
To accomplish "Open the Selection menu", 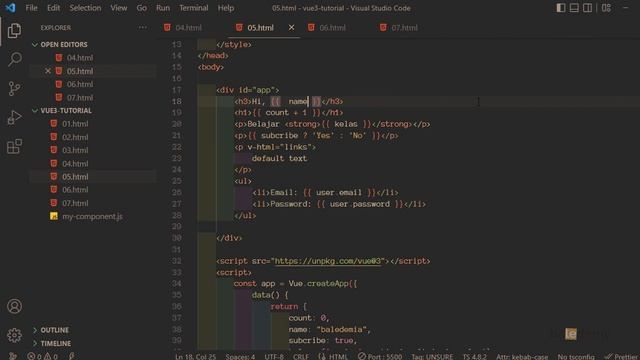I will click(85, 8).
